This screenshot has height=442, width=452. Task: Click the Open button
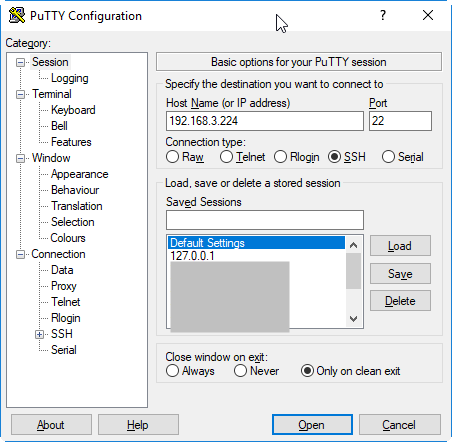click(312, 425)
